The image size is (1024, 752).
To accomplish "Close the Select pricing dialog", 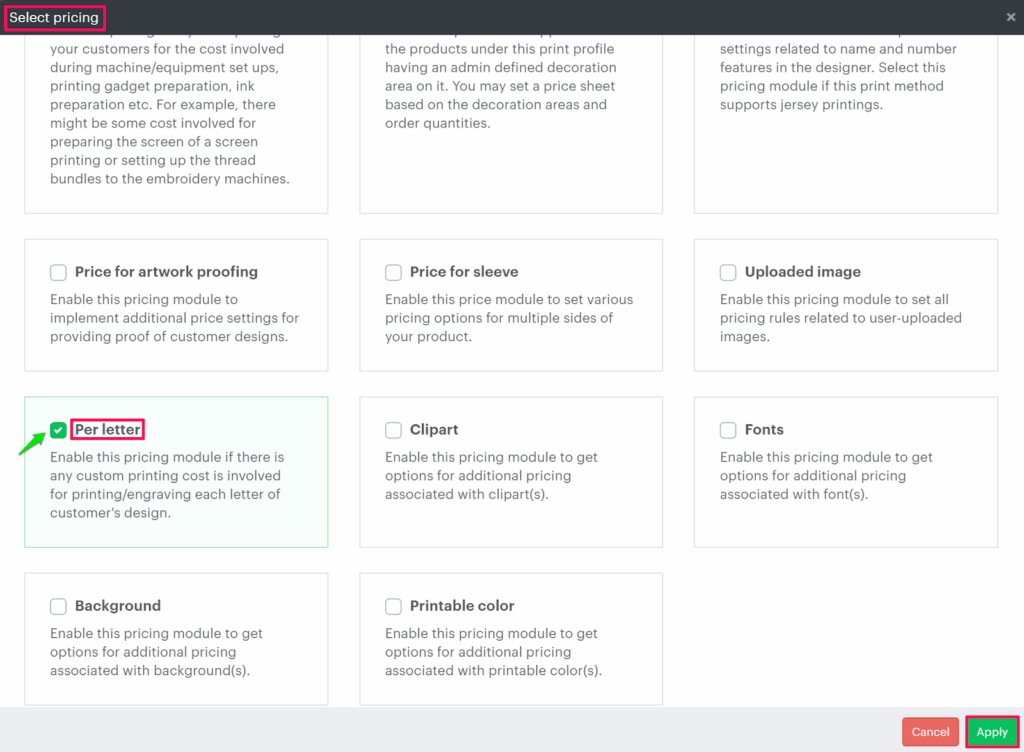I will pyautogui.click(x=1010, y=17).
